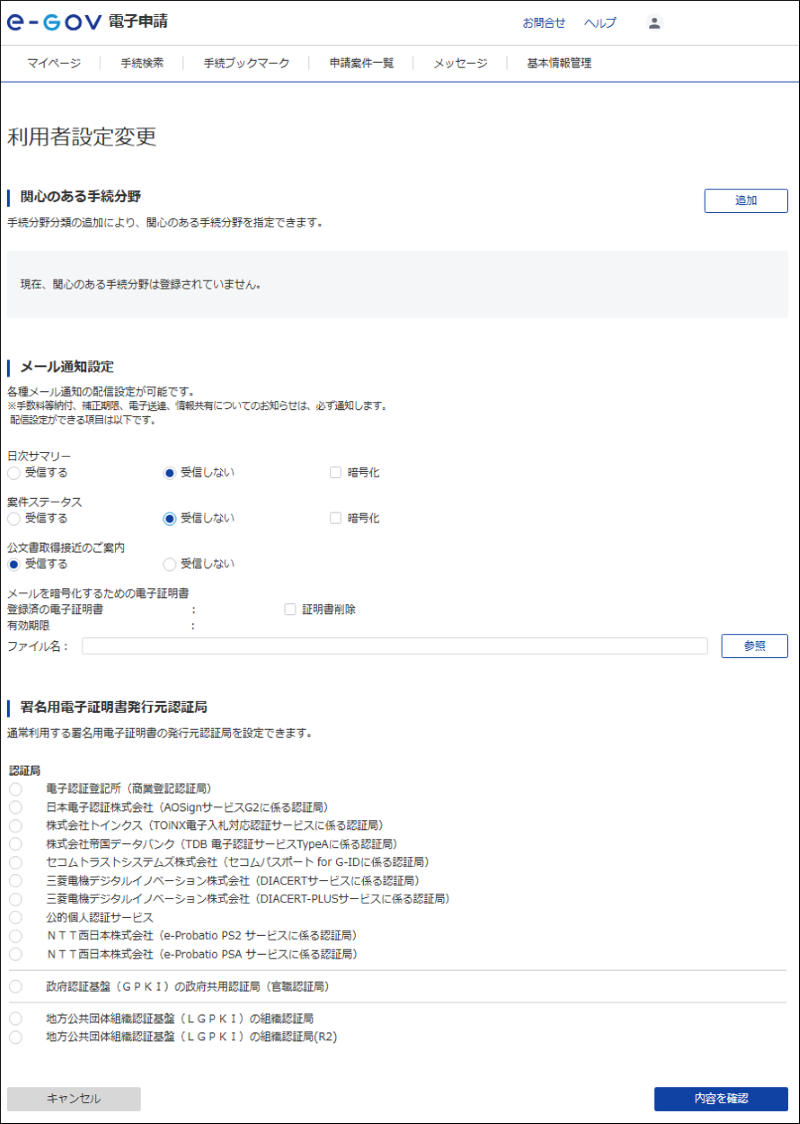Tick 暗号化 checkbox for 日次サマリー
The height and width of the screenshot is (1124, 800).
click(335, 472)
